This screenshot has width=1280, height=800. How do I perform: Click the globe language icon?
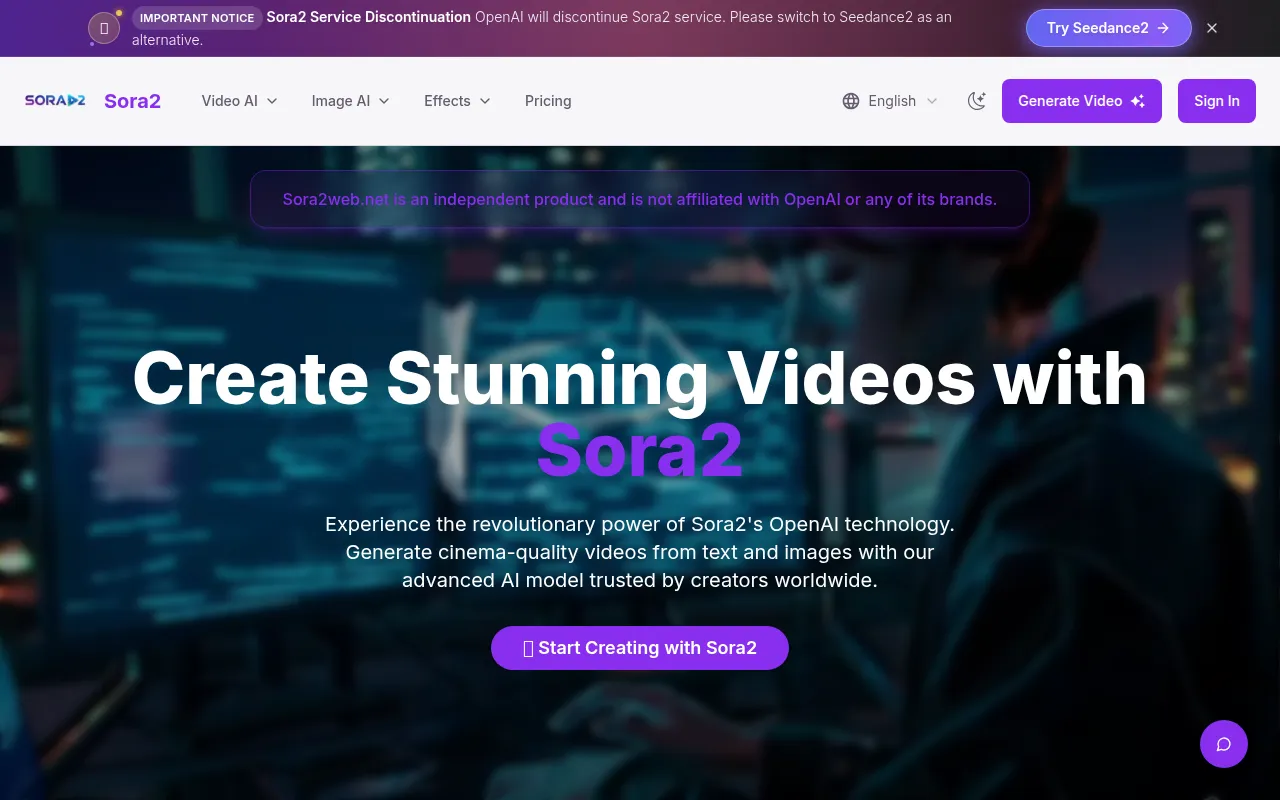tap(851, 101)
